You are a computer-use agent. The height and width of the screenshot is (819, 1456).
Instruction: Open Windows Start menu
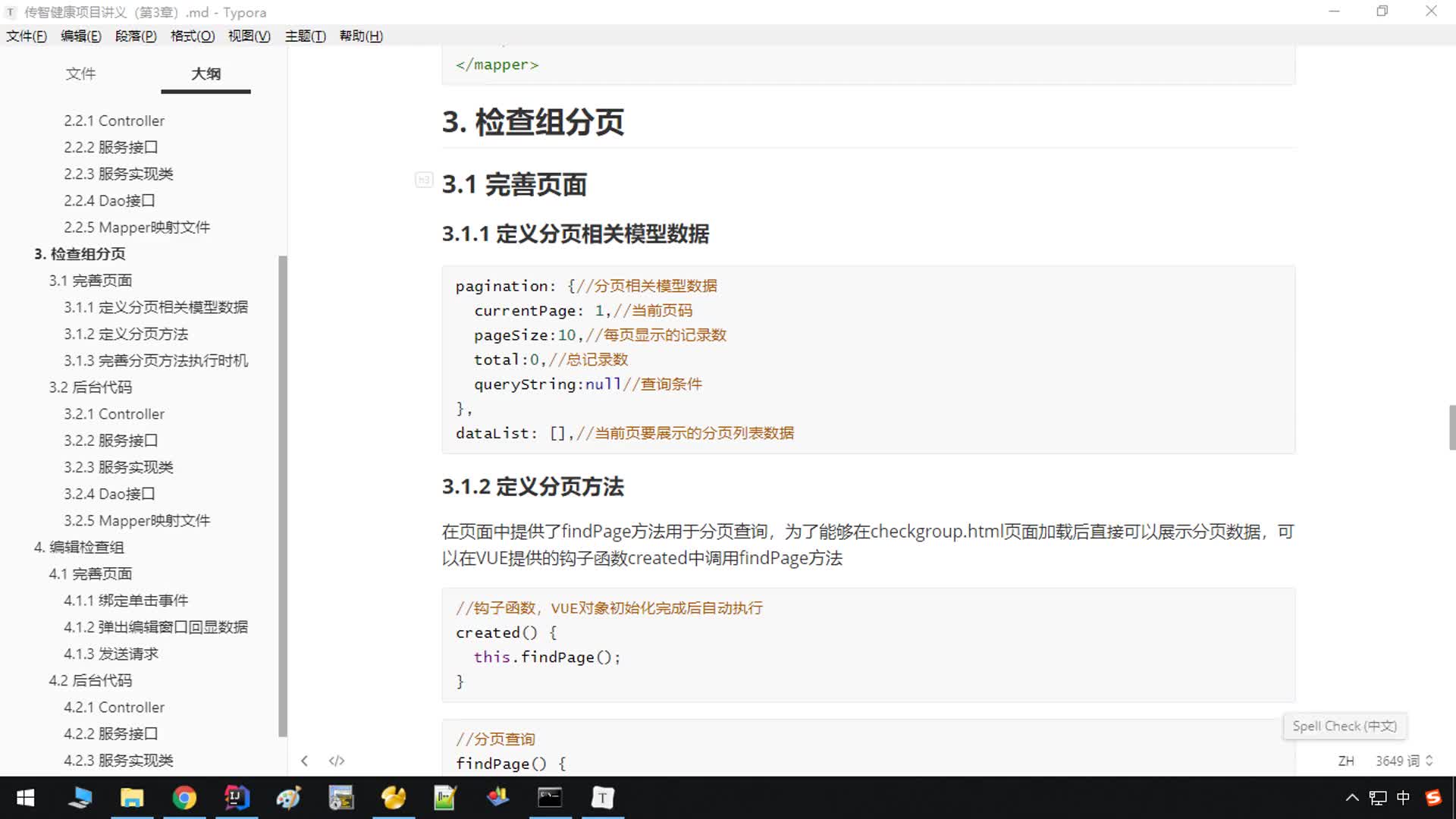pyautogui.click(x=25, y=798)
